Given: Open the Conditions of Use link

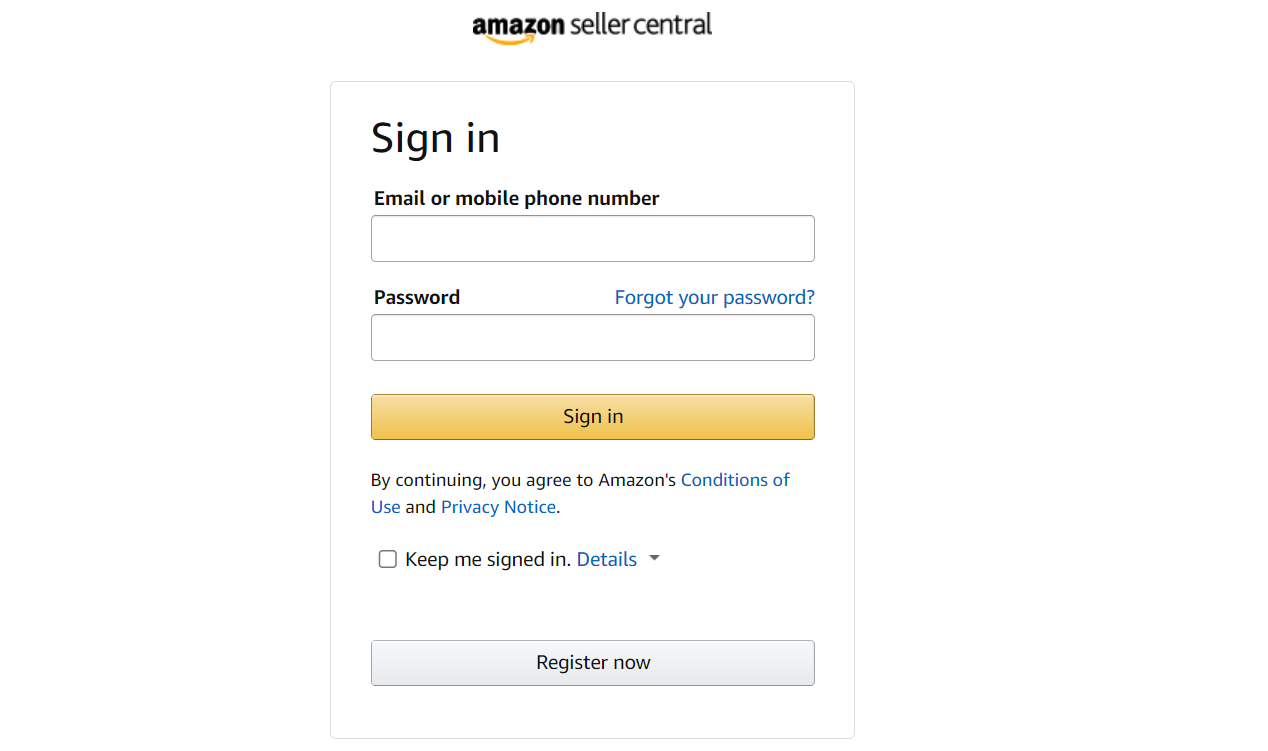Looking at the screenshot, I should coord(735,480).
